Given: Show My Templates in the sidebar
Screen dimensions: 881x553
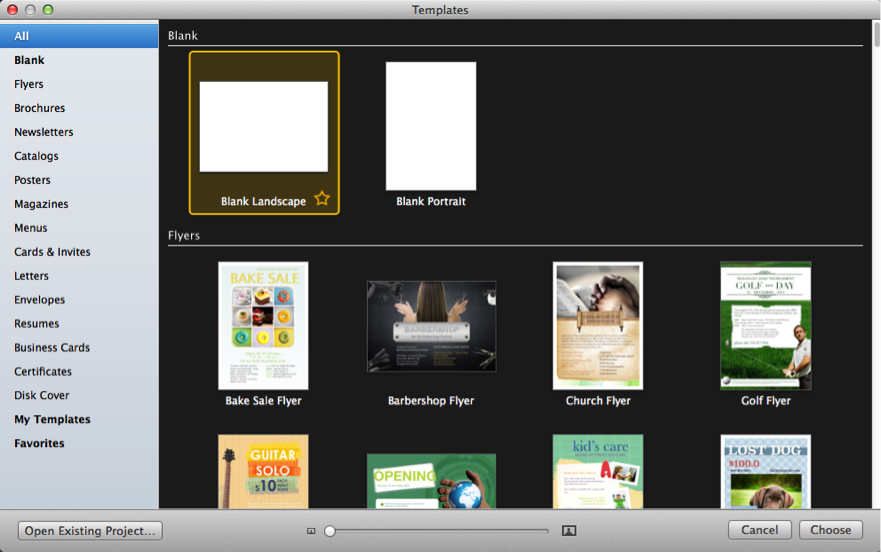Looking at the screenshot, I should coord(52,419).
